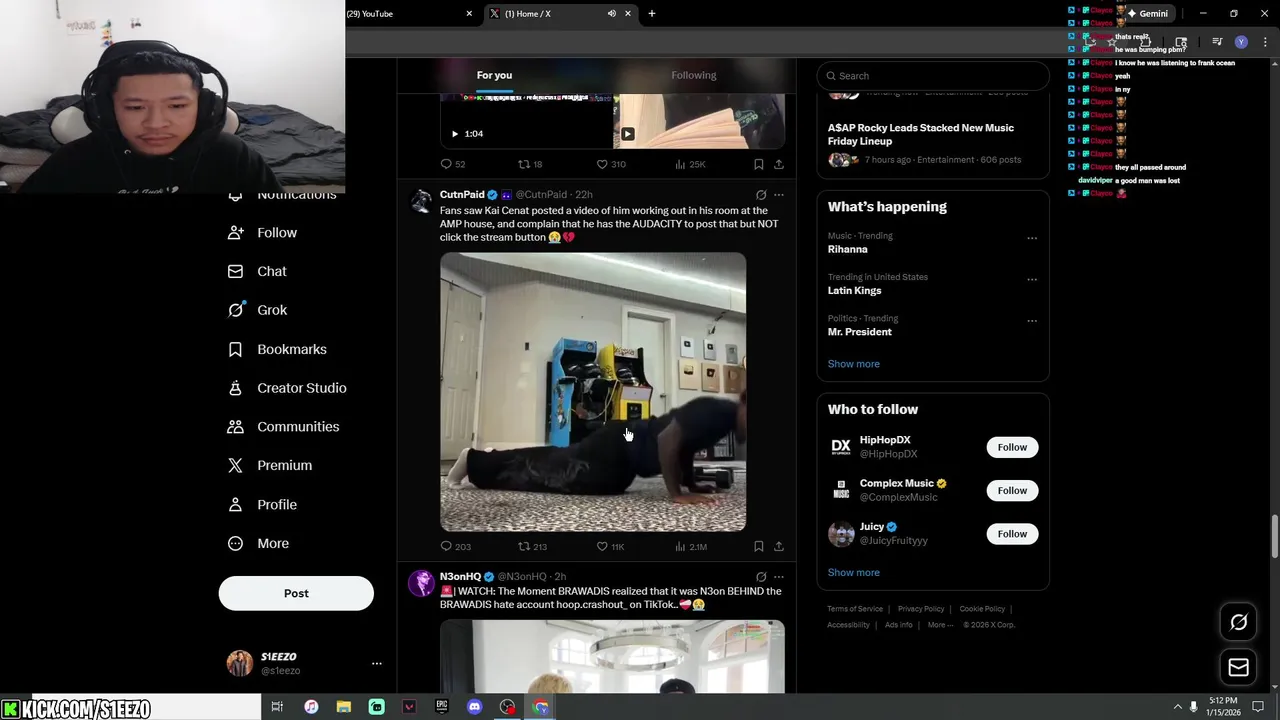Bookmark the CutnPaid post
This screenshot has height=720, width=1280.
coord(758,546)
